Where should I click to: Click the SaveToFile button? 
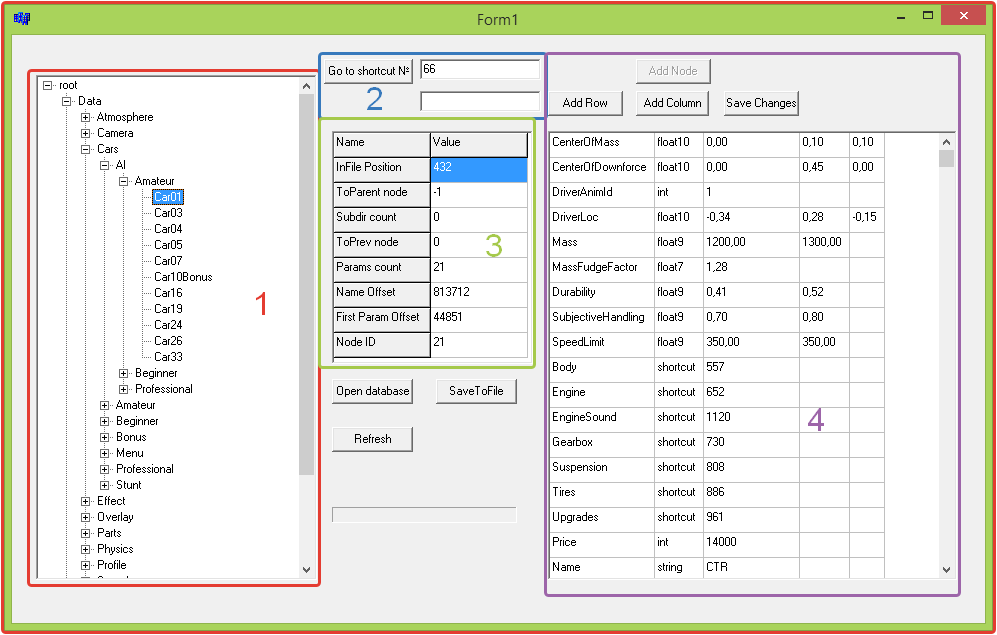[x=476, y=391]
